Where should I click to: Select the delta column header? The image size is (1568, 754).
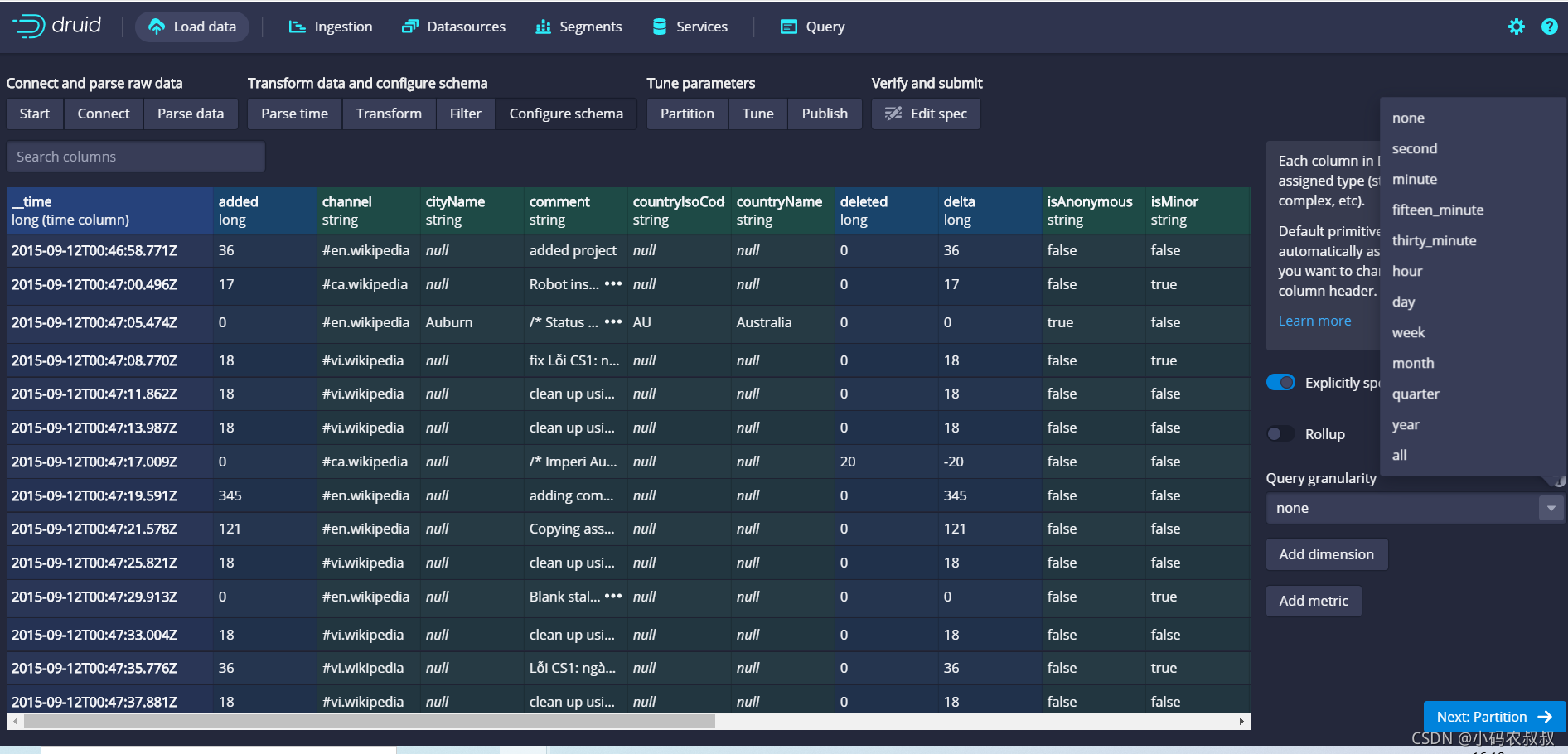[x=990, y=210]
